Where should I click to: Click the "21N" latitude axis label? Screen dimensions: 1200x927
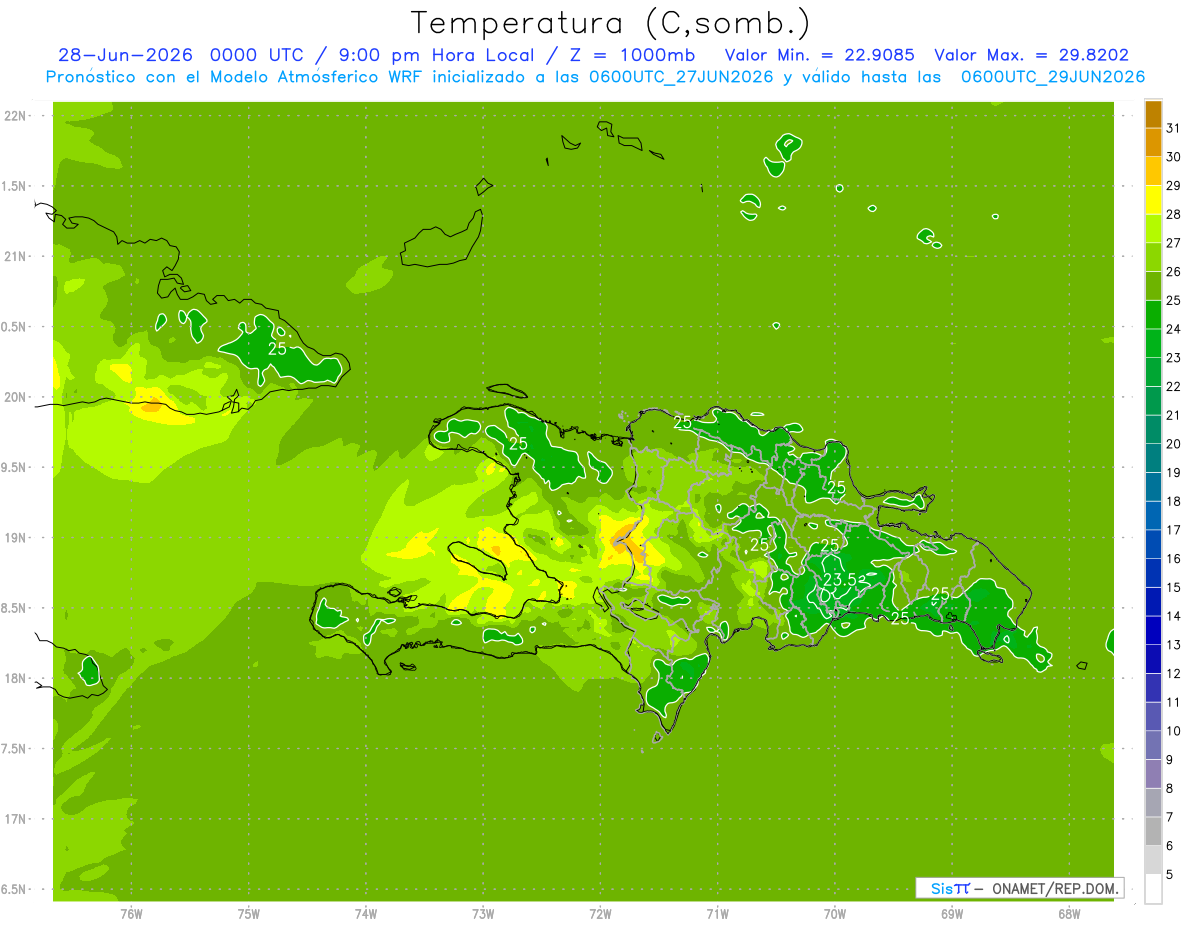pos(17,256)
